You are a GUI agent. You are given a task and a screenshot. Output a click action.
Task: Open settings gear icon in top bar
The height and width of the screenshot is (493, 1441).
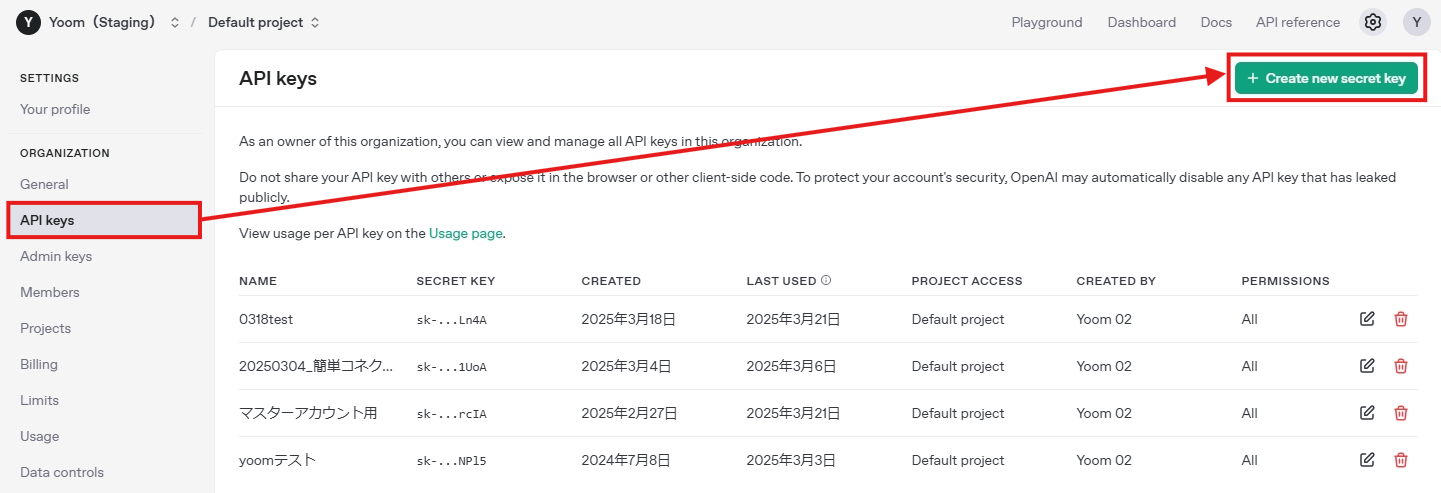[1373, 22]
